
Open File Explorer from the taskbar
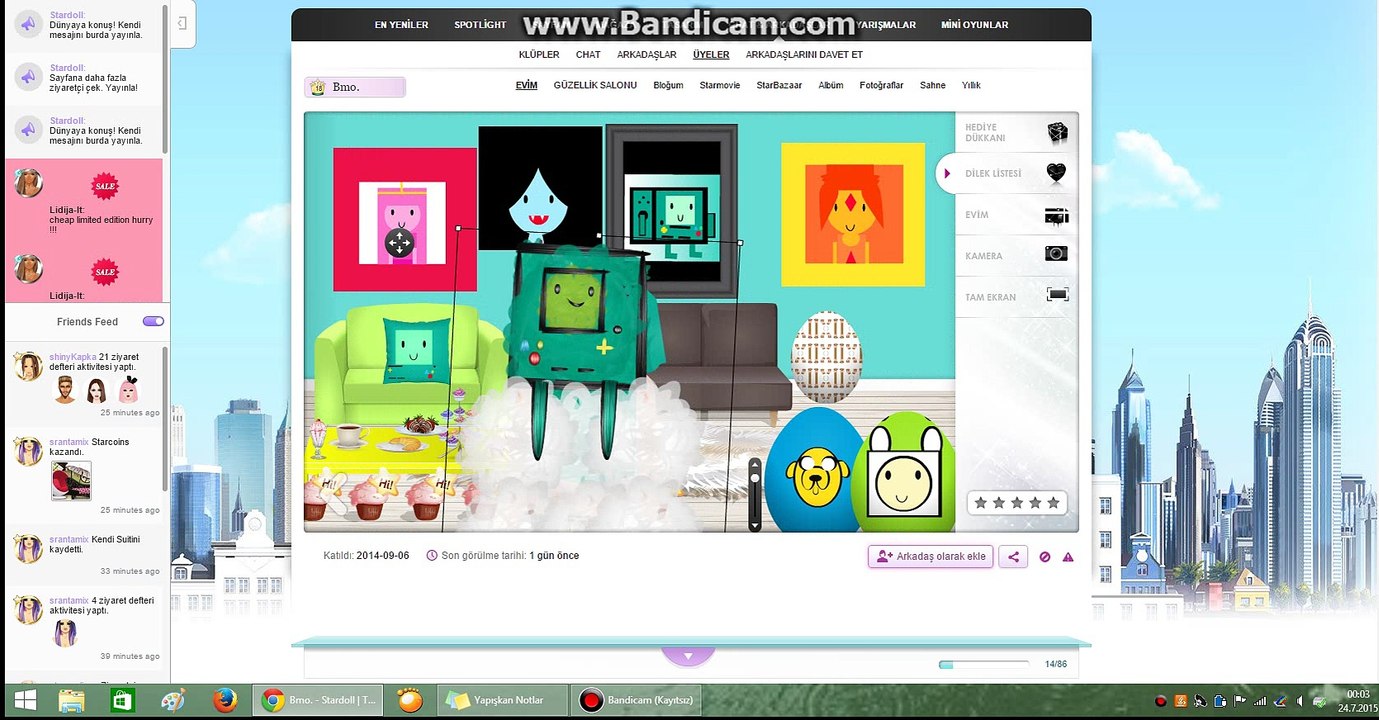(71, 700)
